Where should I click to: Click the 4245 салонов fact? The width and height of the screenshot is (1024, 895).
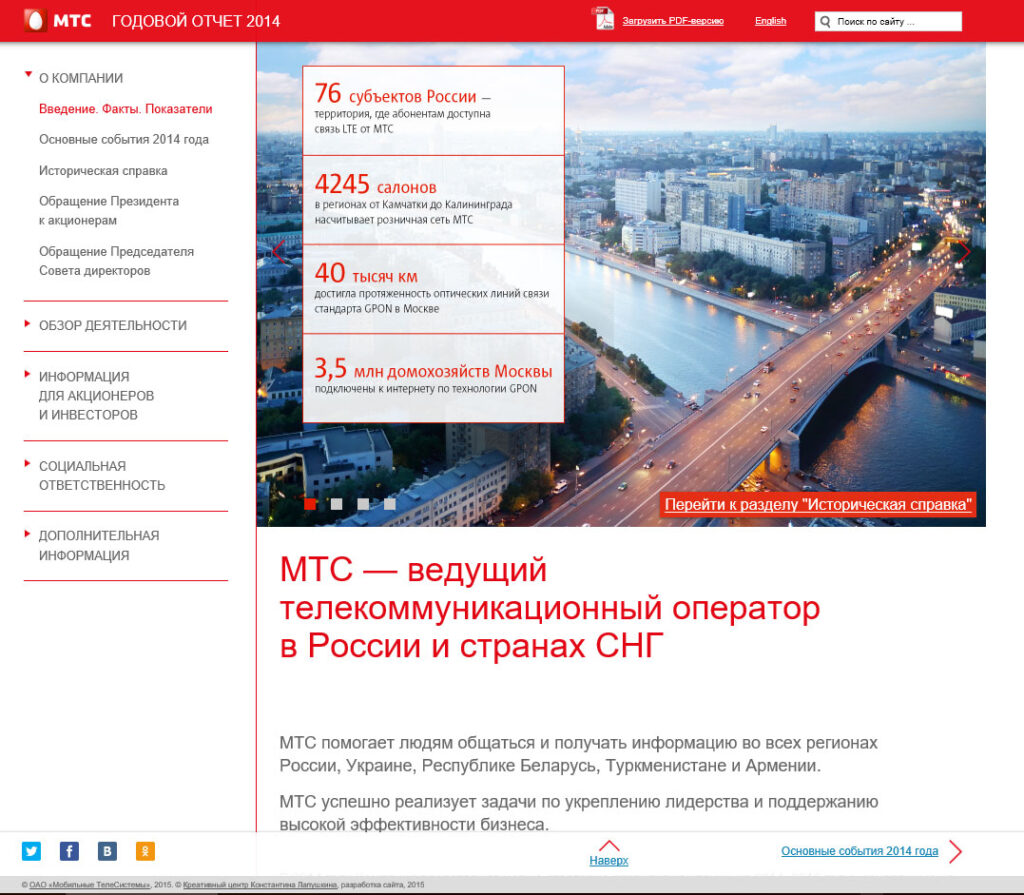point(434,200)
